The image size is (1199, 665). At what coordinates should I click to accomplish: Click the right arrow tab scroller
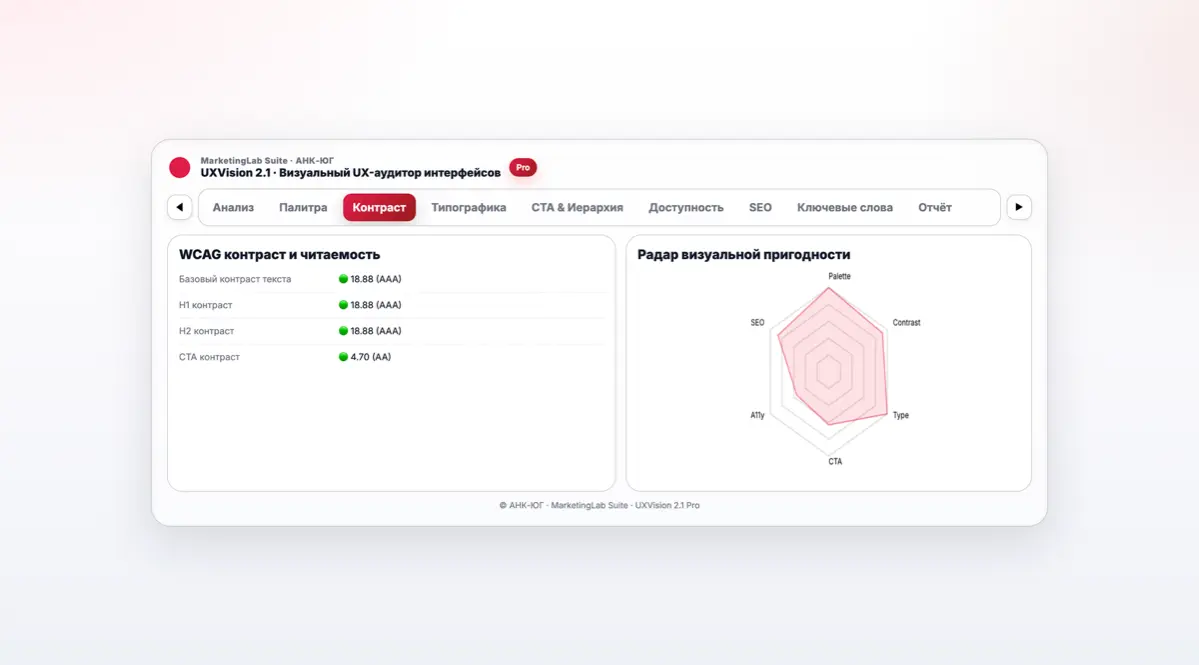[1019, 207]
